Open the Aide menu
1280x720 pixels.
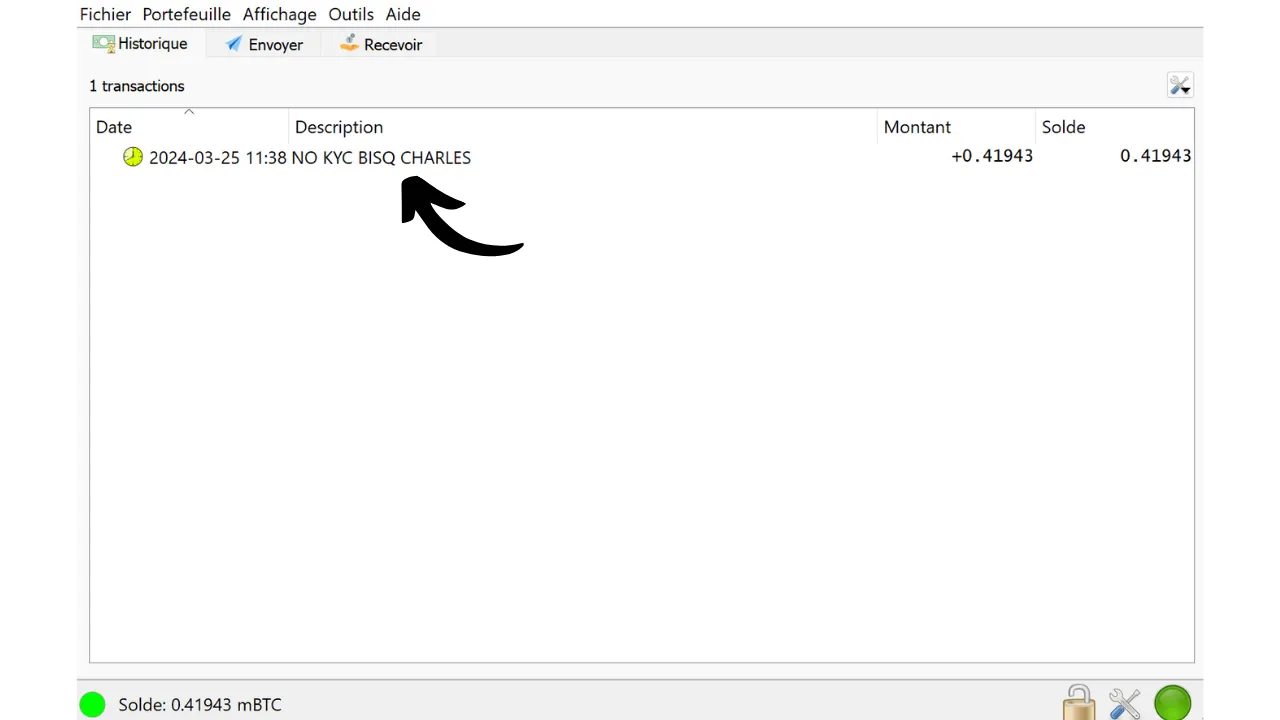403,14
